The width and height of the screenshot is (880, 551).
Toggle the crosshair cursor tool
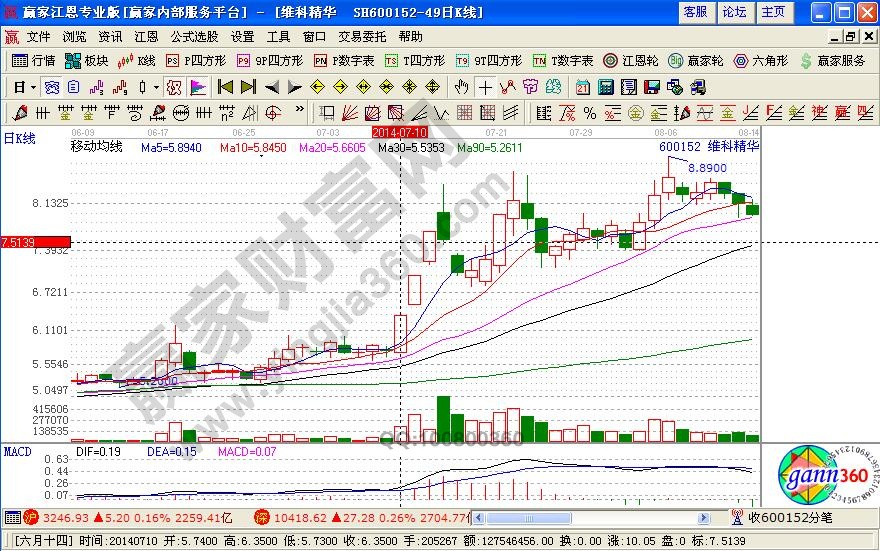coord(485,86)
